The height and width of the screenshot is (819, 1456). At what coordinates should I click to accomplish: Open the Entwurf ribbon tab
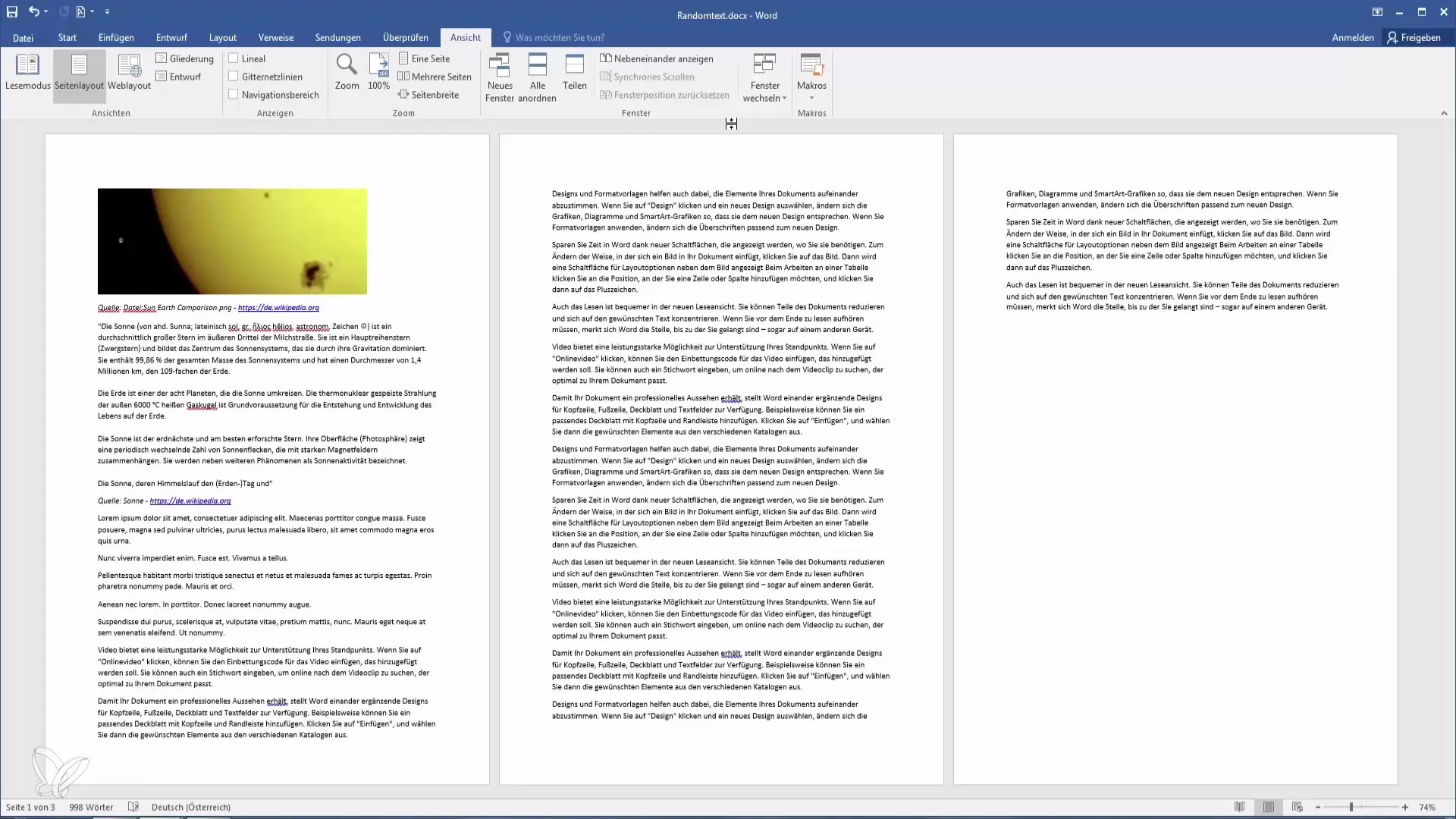coord(171,37)
